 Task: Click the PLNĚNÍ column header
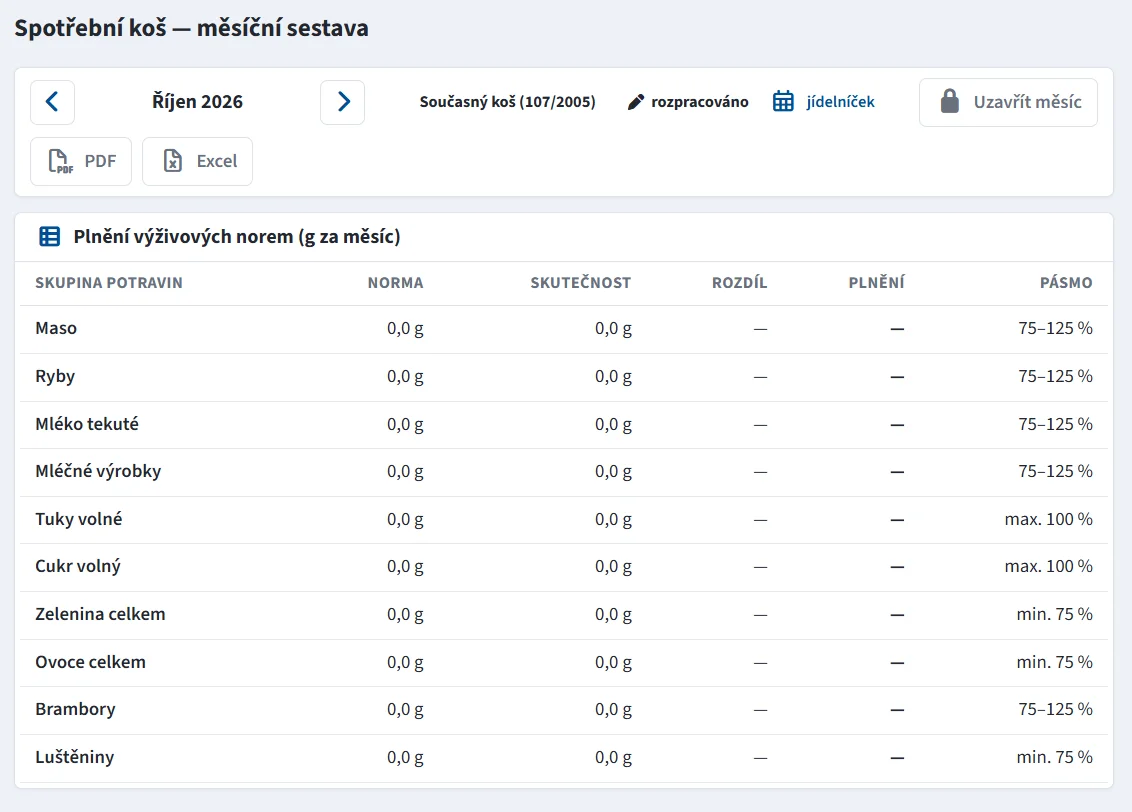[876, 283]
